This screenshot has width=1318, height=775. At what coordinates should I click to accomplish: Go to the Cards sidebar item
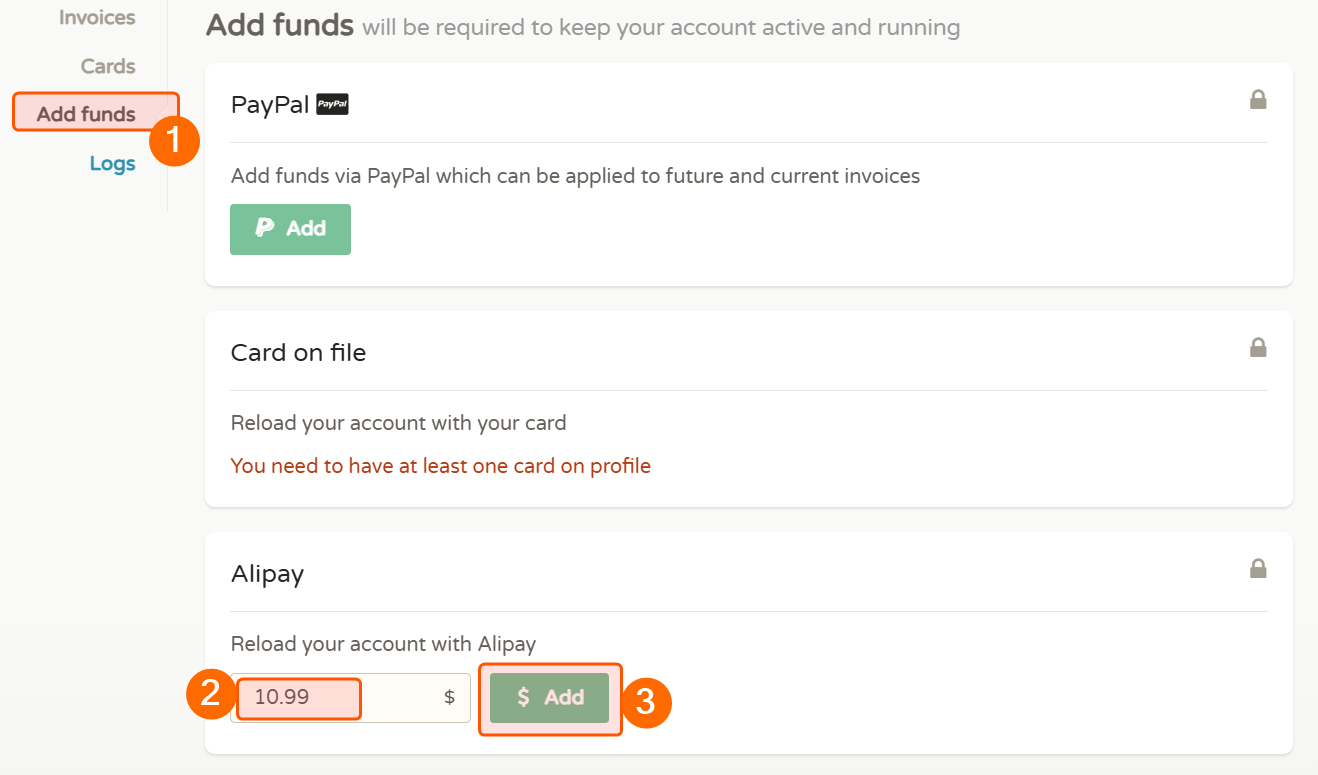(x=108, y=66)
